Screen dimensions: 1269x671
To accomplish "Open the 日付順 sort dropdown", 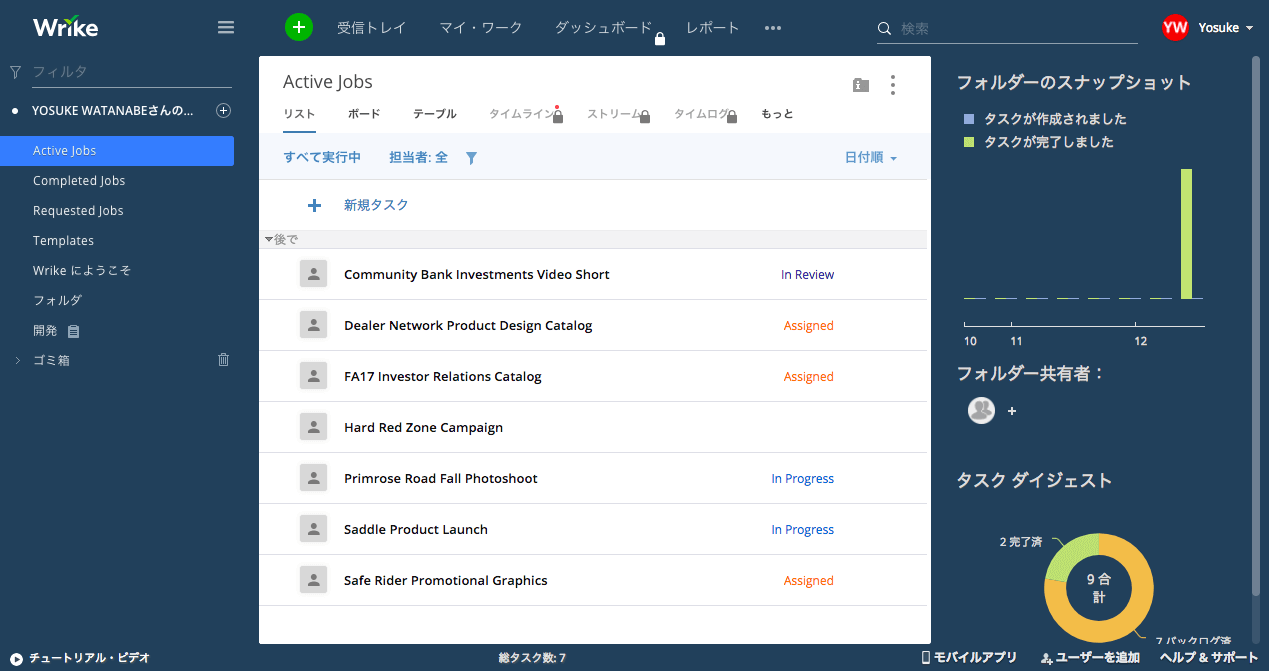I will pos(870,158).
